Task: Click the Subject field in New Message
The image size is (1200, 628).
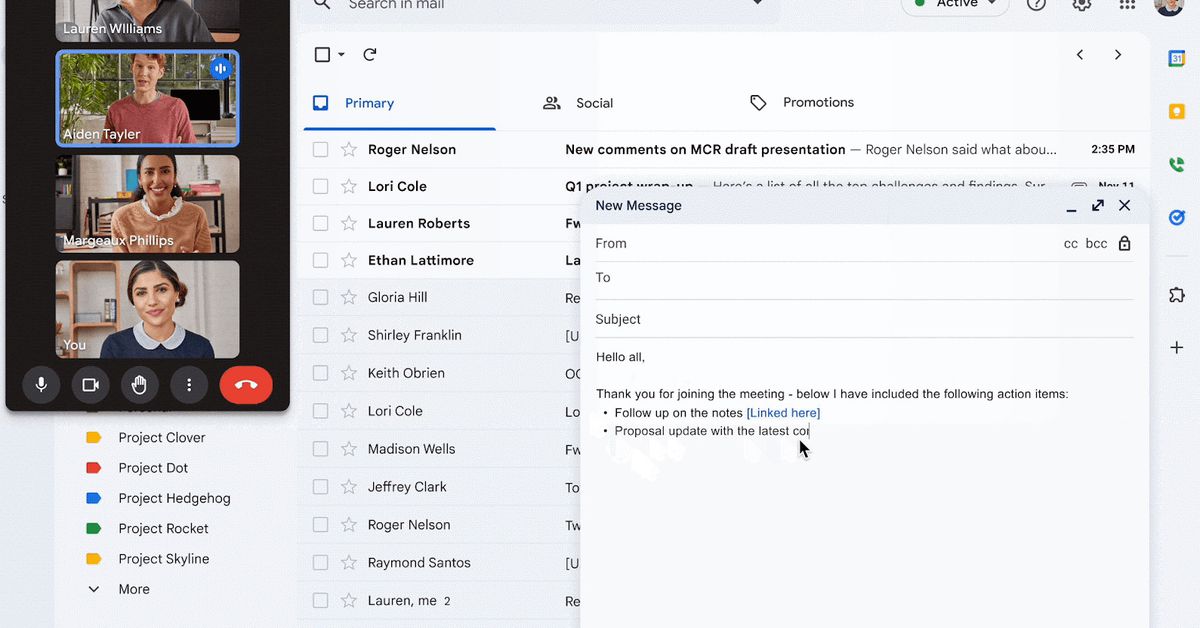Action: coord(860,320)
